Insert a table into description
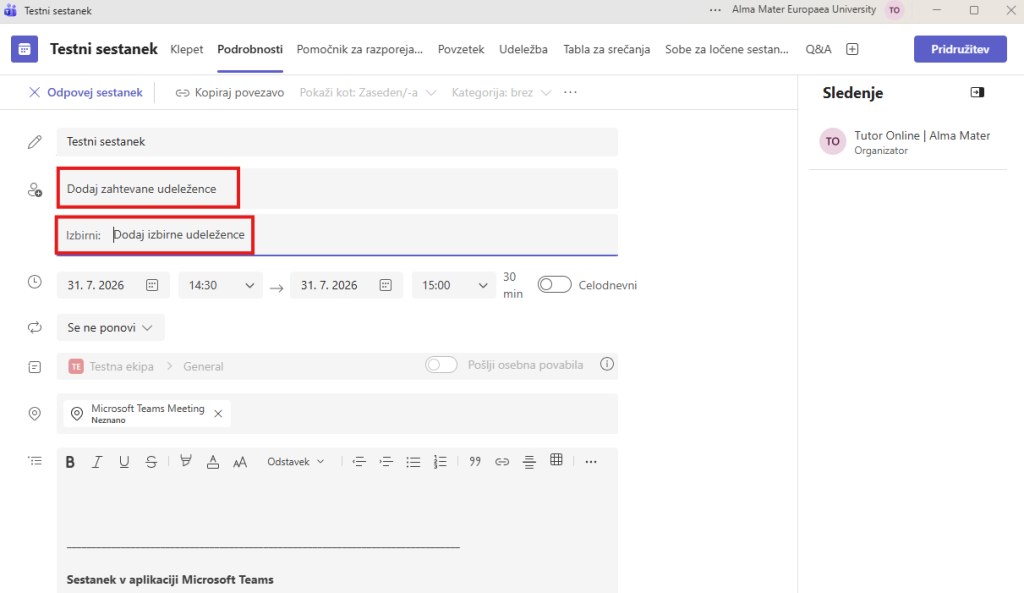 556,460
